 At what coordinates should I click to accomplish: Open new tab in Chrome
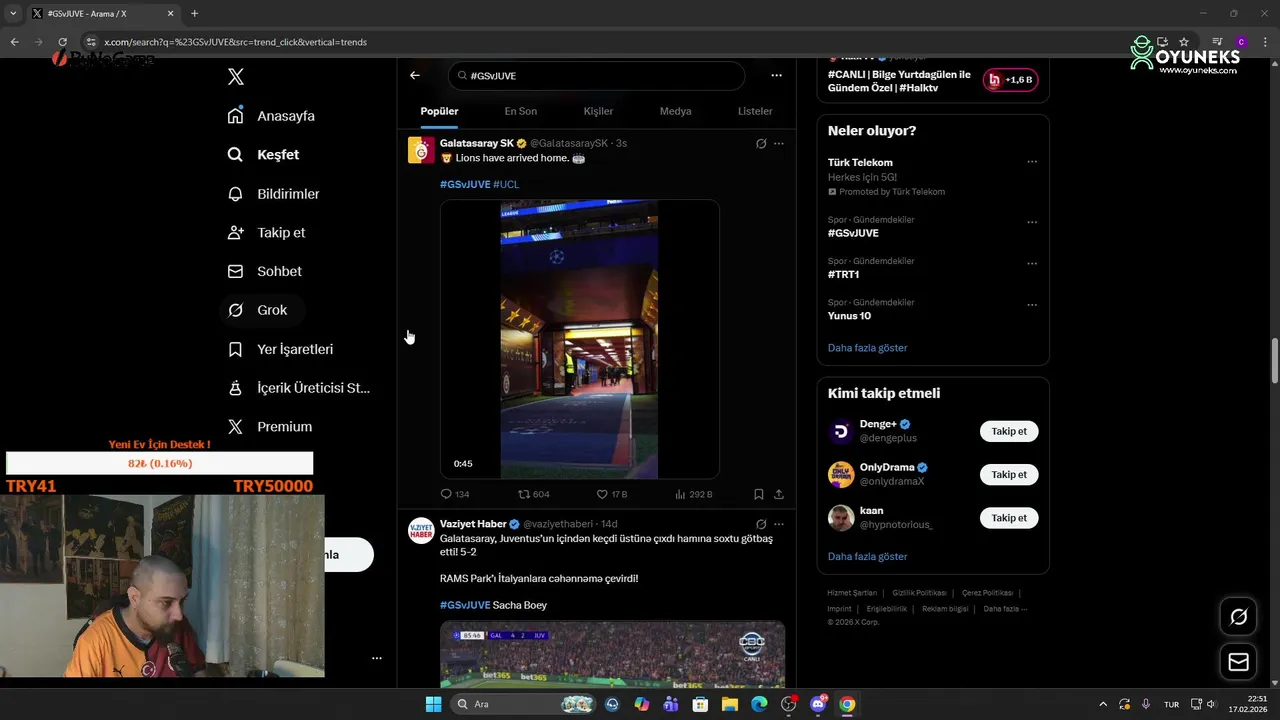click(194, 13)
